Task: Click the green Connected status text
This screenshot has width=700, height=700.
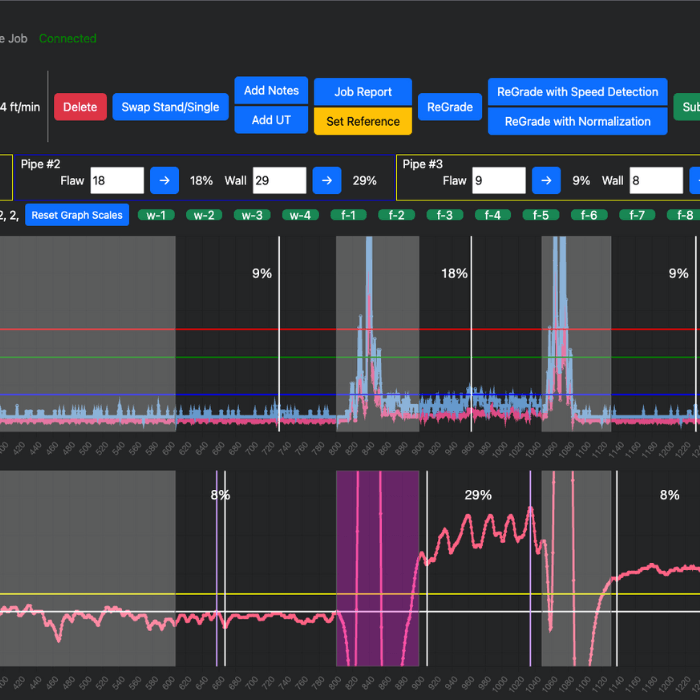Action: [68, 38]
